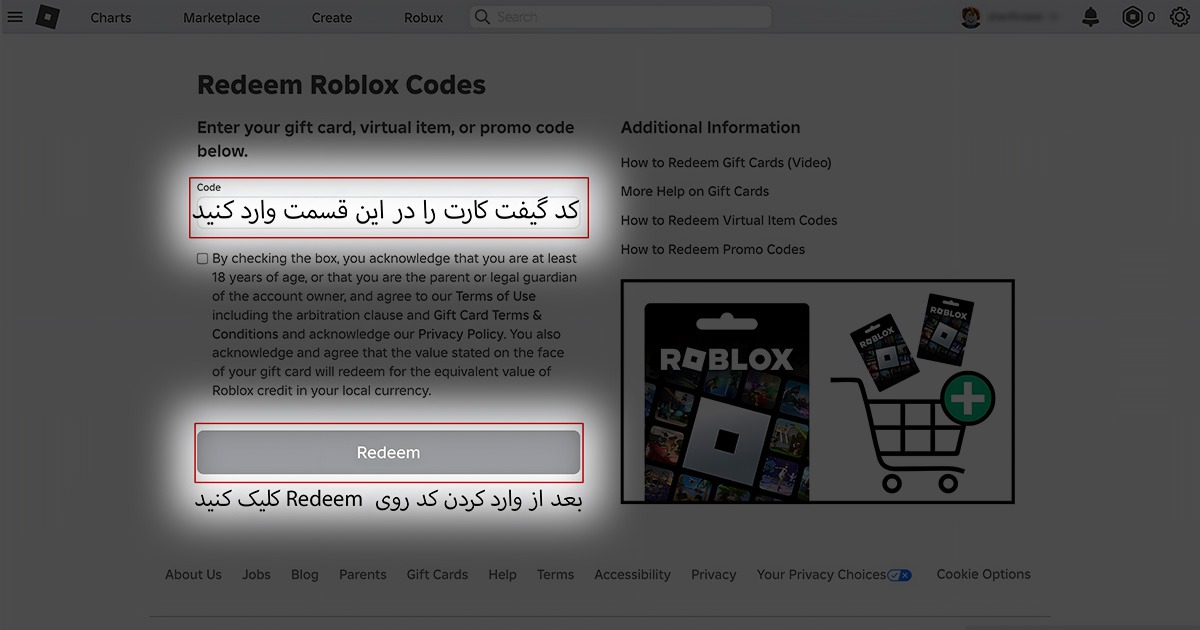Open the hamburger navigation menu

point(15,17)
